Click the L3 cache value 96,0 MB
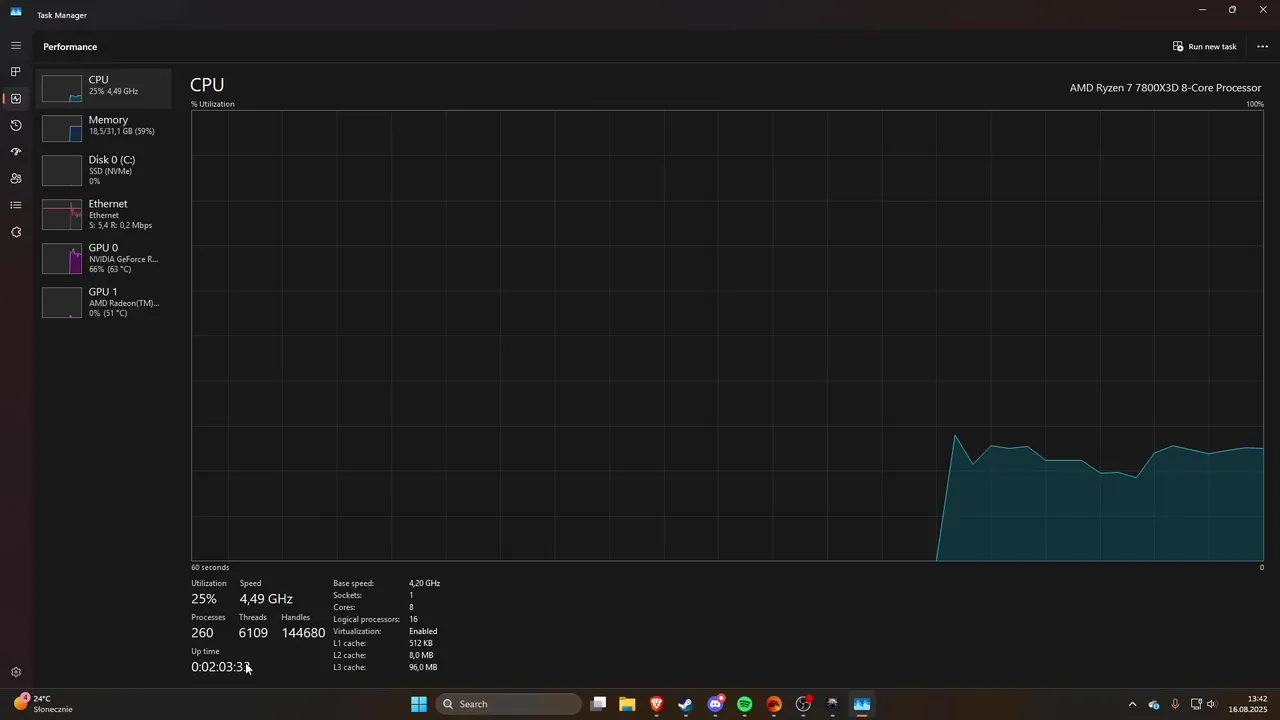The image size is (1280, 720). tap(423, 667)
